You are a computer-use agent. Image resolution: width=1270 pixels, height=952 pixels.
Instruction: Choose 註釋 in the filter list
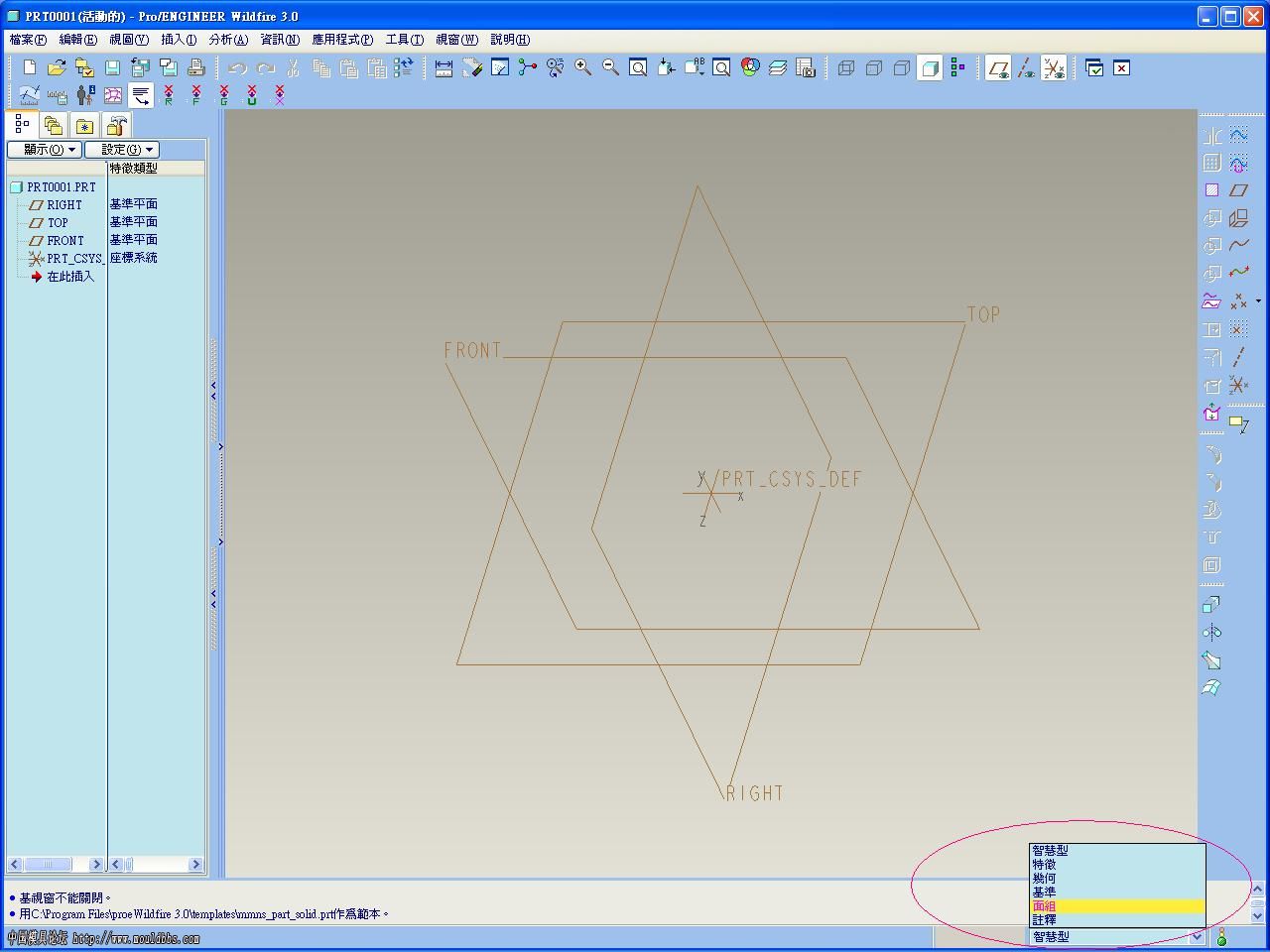pos(1117,920)
